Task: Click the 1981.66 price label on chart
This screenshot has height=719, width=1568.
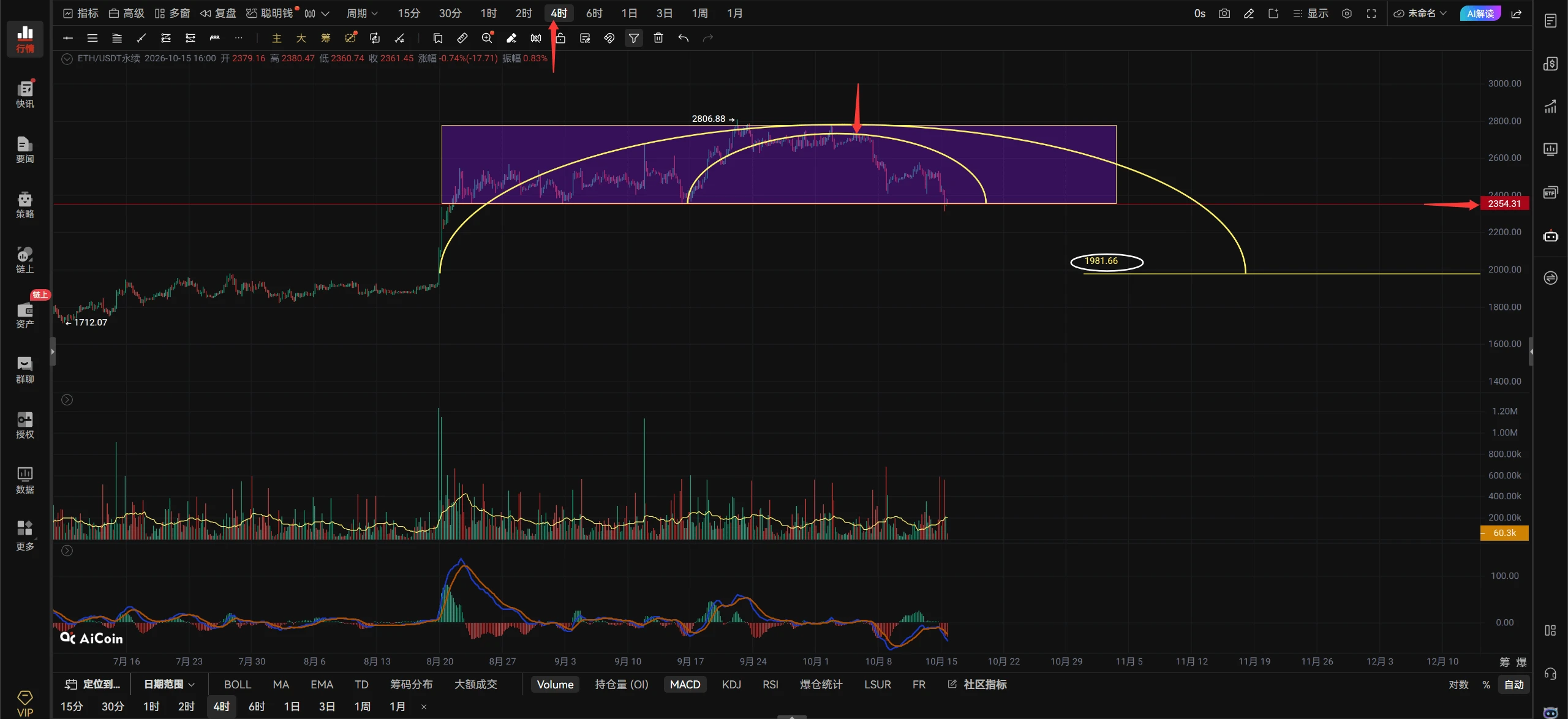Action: tap(1101, 261)
